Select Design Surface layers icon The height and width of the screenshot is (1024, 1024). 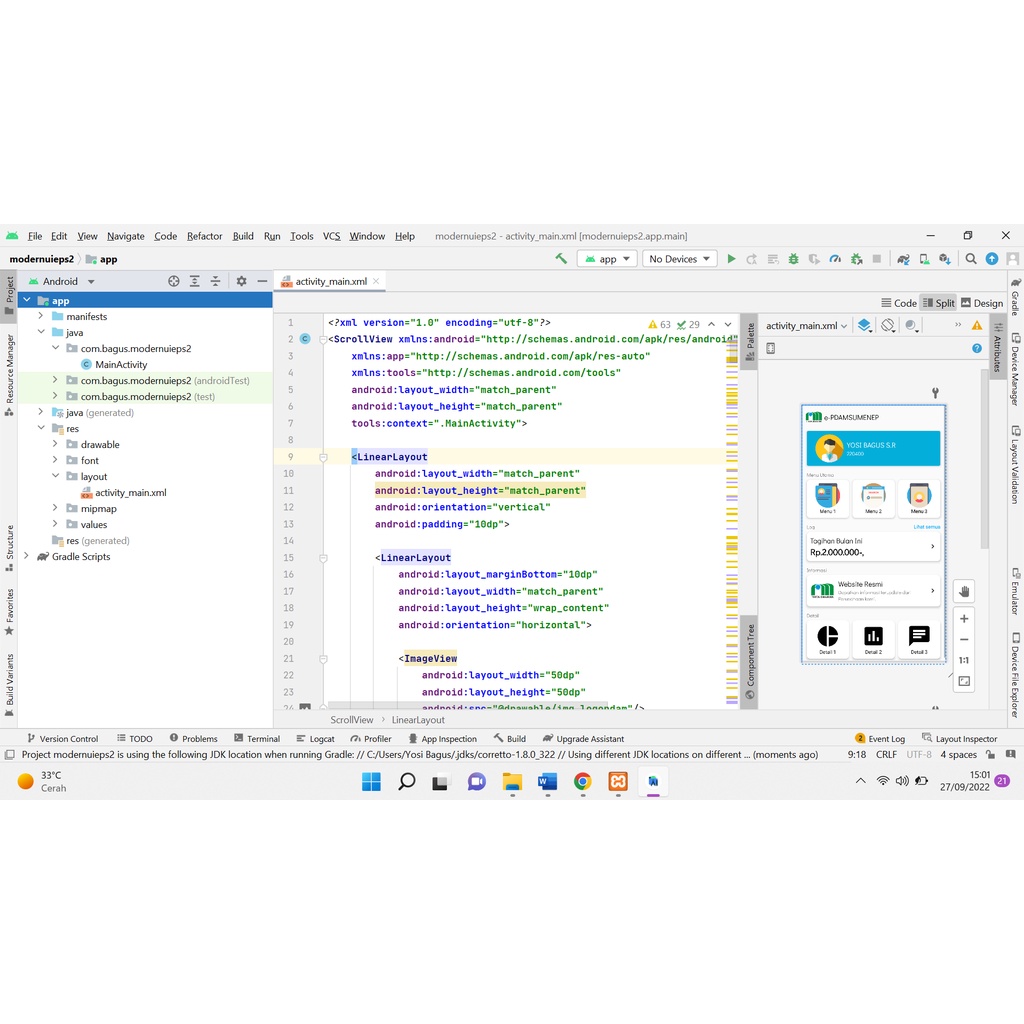pos(865,325)
